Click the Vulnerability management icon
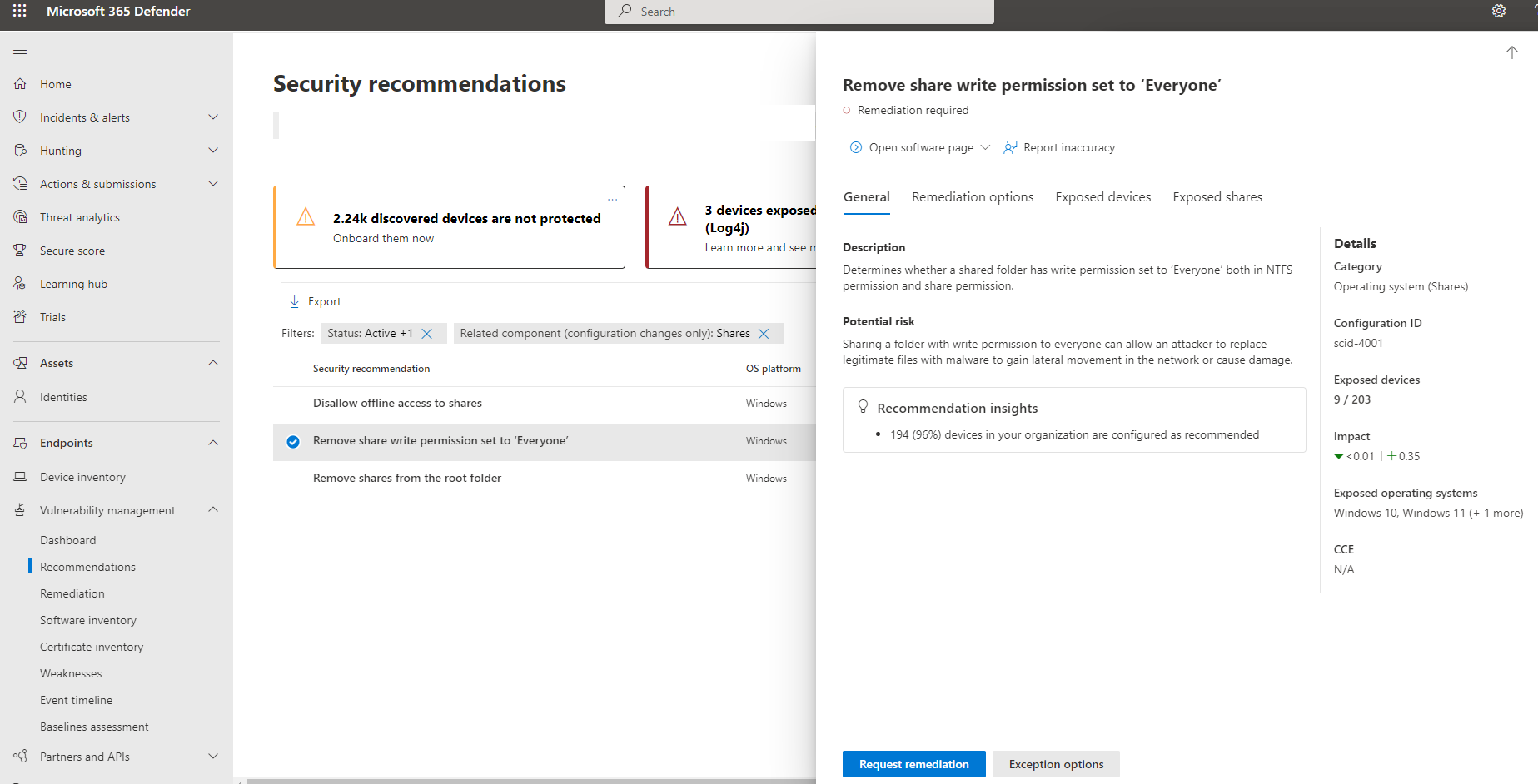The width and height of the screenshot is (1538, 784). click(20, 510)
